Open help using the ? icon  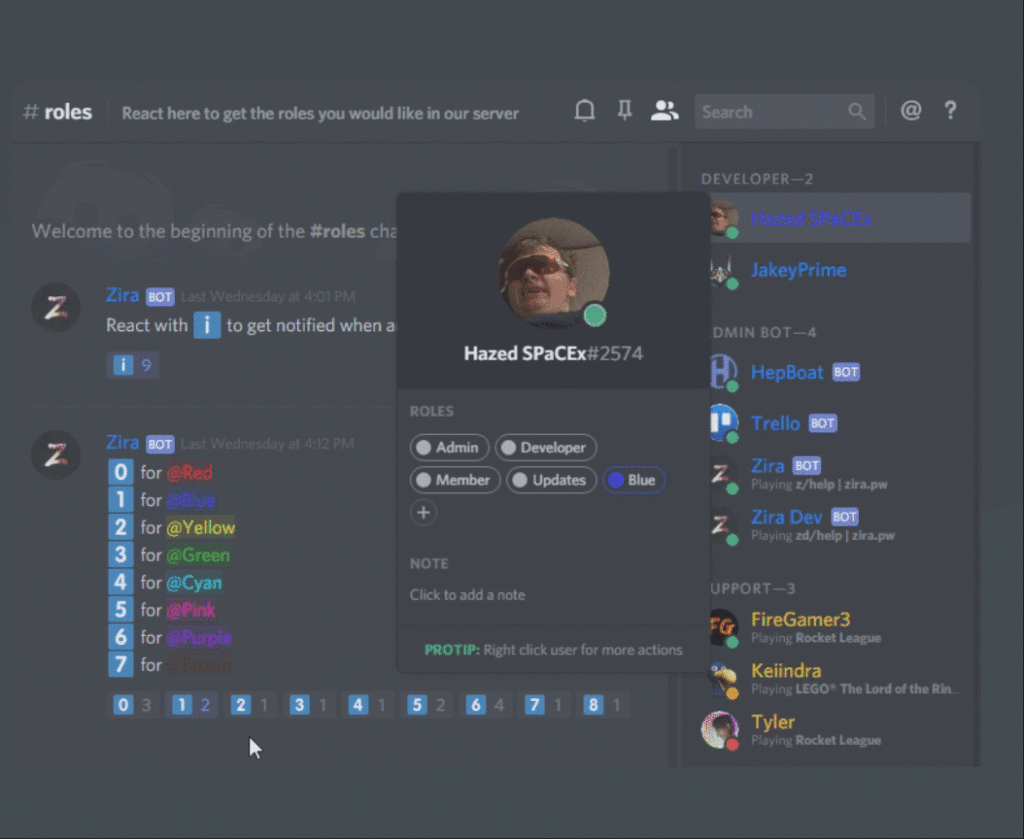(x=950, y=111)
